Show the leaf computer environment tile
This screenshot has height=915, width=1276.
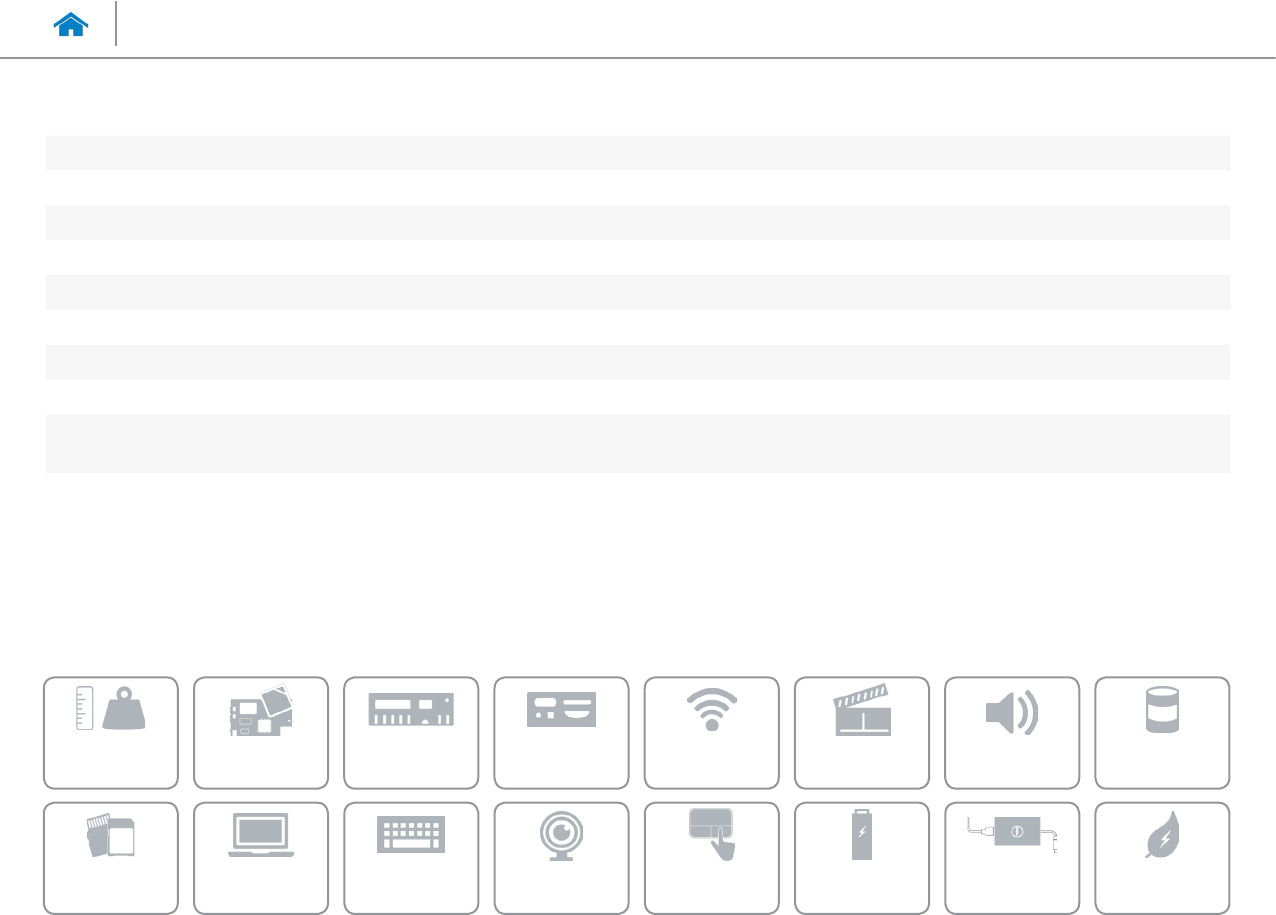(1162, 858)
